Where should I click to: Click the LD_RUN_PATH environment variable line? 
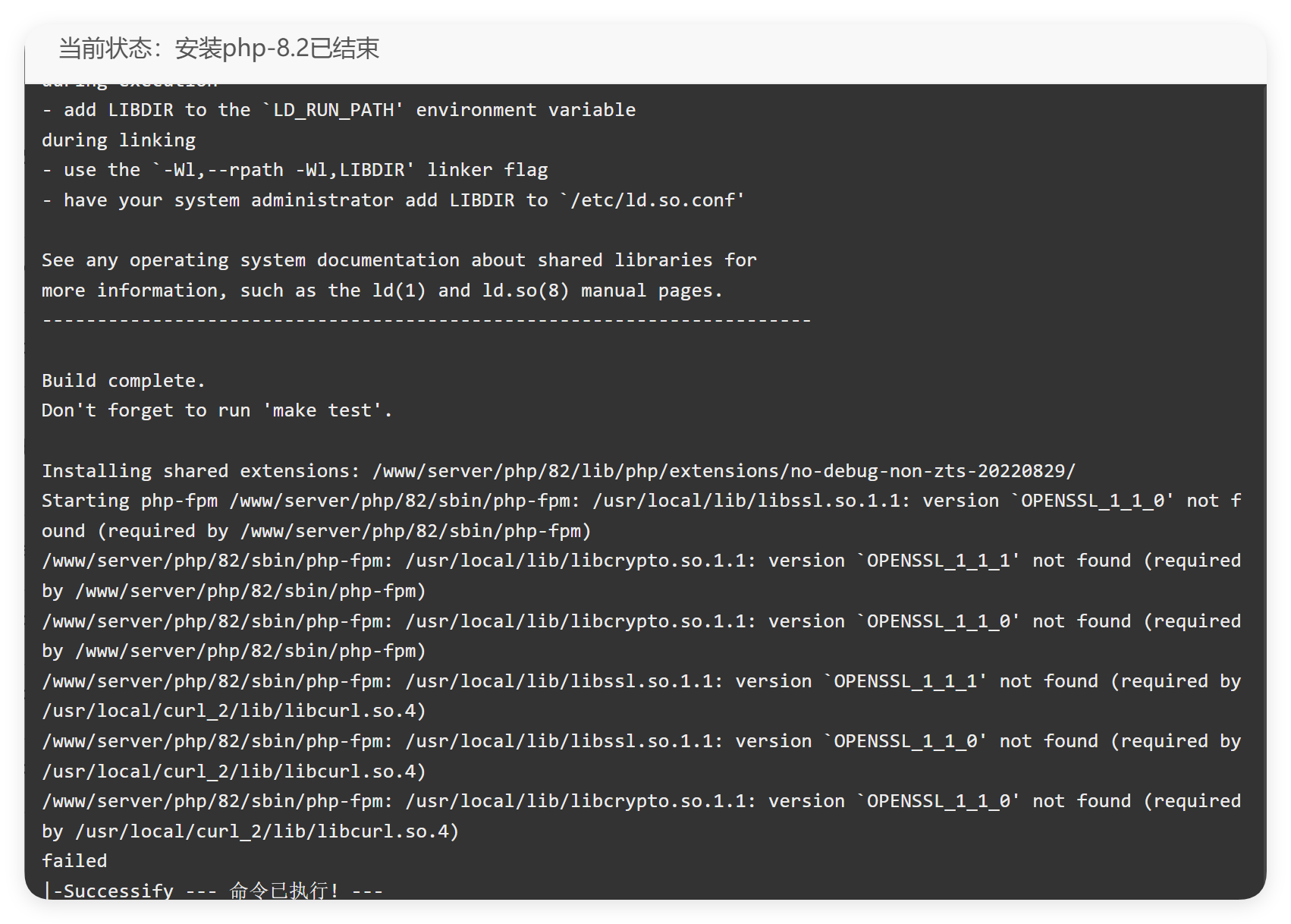coord(338,110)
